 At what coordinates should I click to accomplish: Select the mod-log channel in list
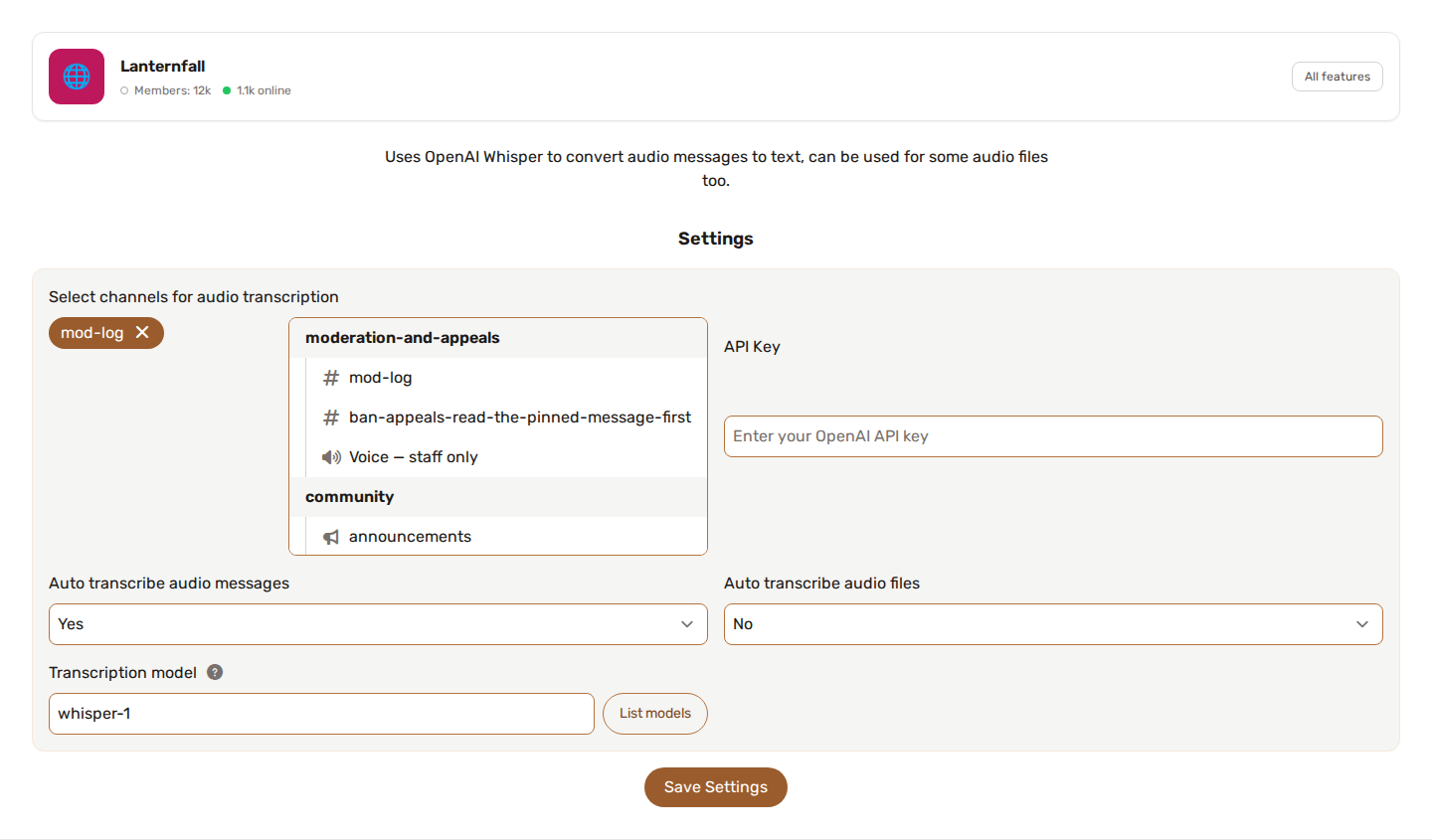506,378
